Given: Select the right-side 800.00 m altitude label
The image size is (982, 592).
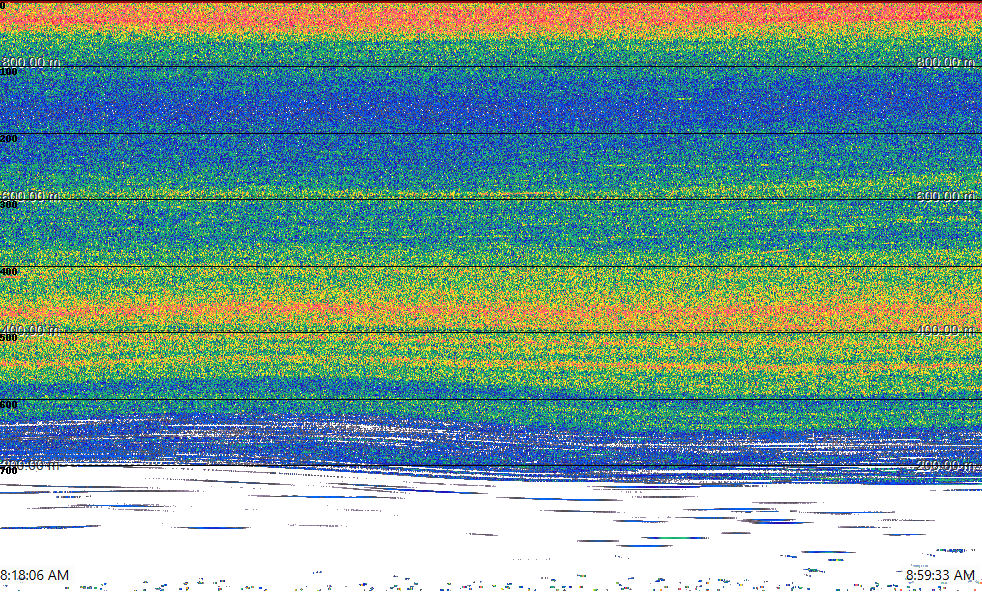Looking at the screenshot, I should (946, 62).
